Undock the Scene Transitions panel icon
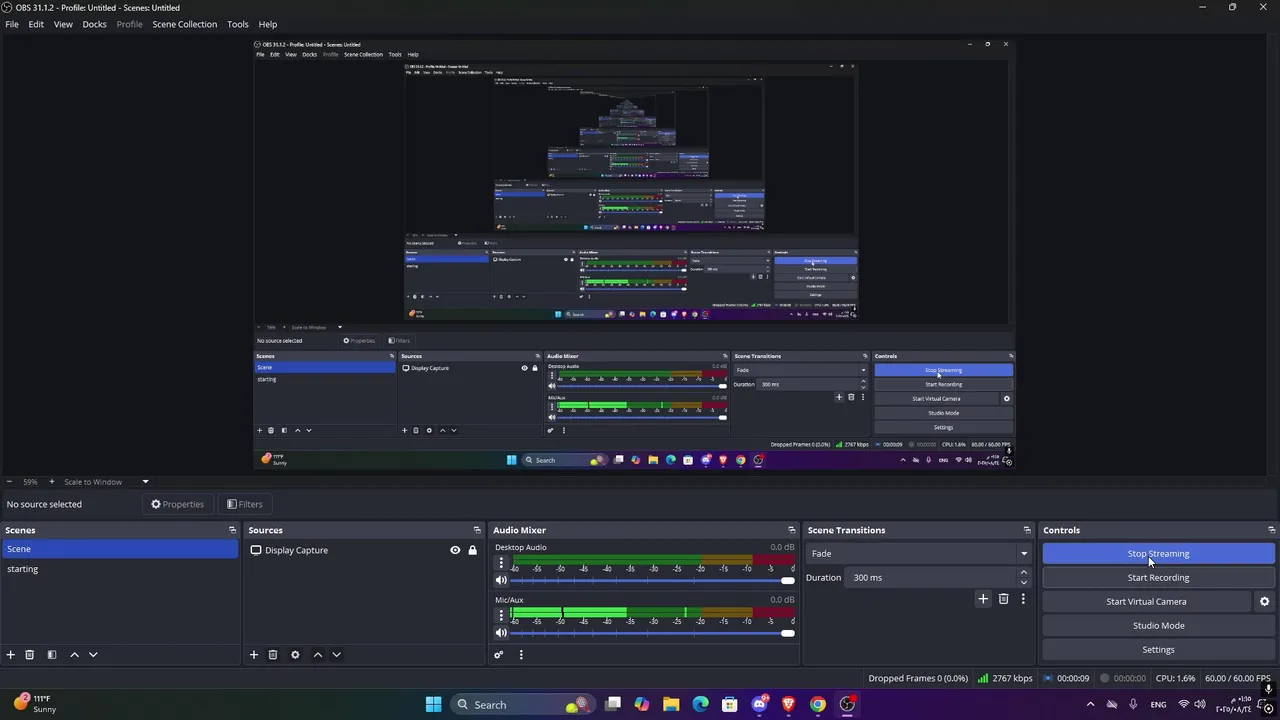 click(1027, 530)
